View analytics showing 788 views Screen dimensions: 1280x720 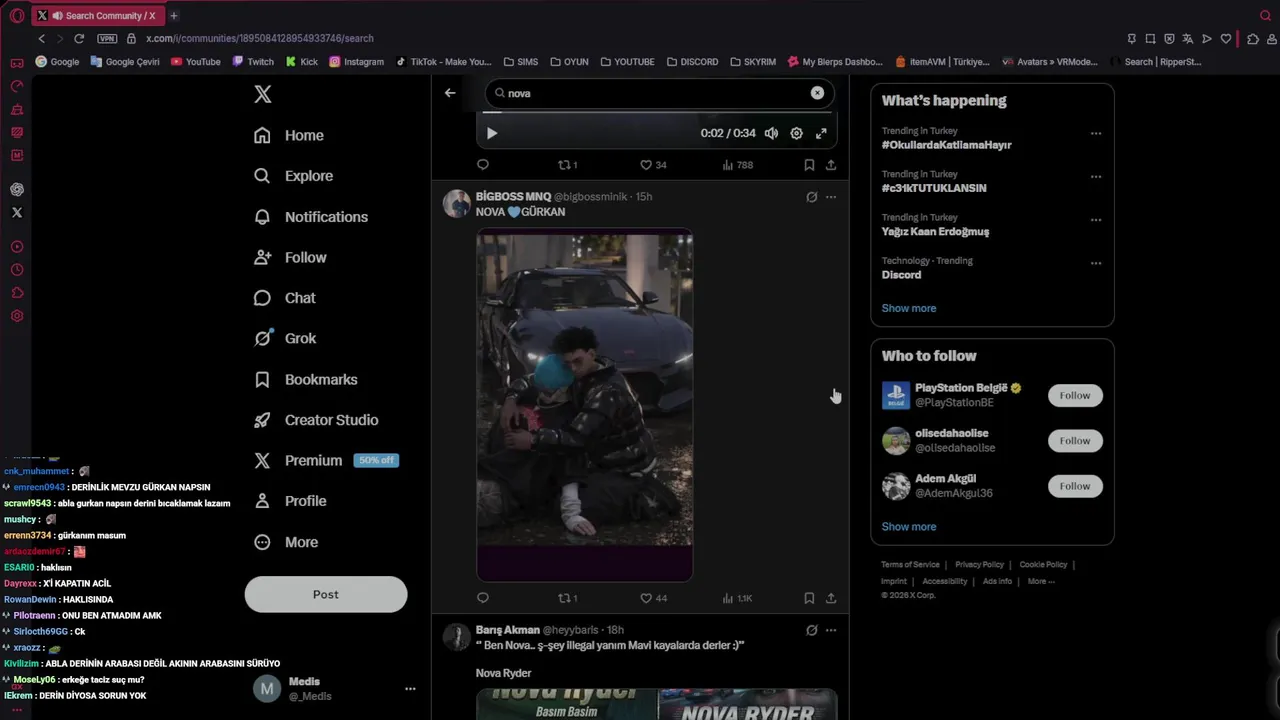738,165
